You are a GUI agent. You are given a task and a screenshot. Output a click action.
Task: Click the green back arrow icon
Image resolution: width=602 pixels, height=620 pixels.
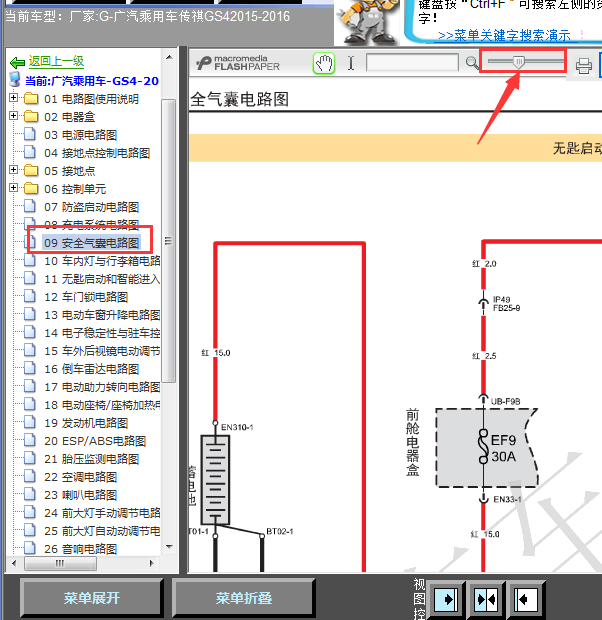tap(17, 62)
